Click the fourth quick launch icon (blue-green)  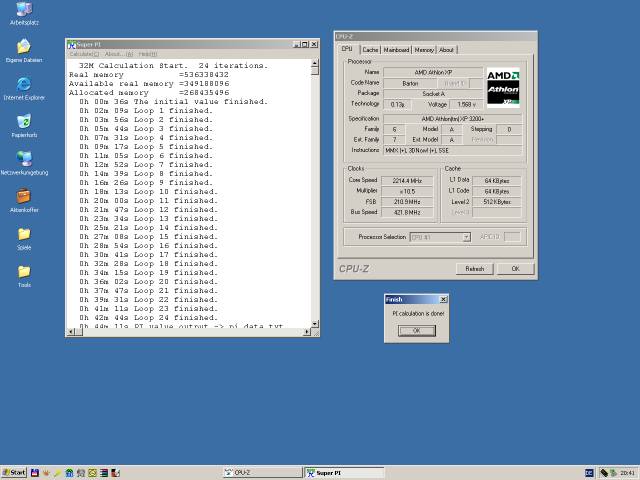pyautogui.click(x=69, y=473)
